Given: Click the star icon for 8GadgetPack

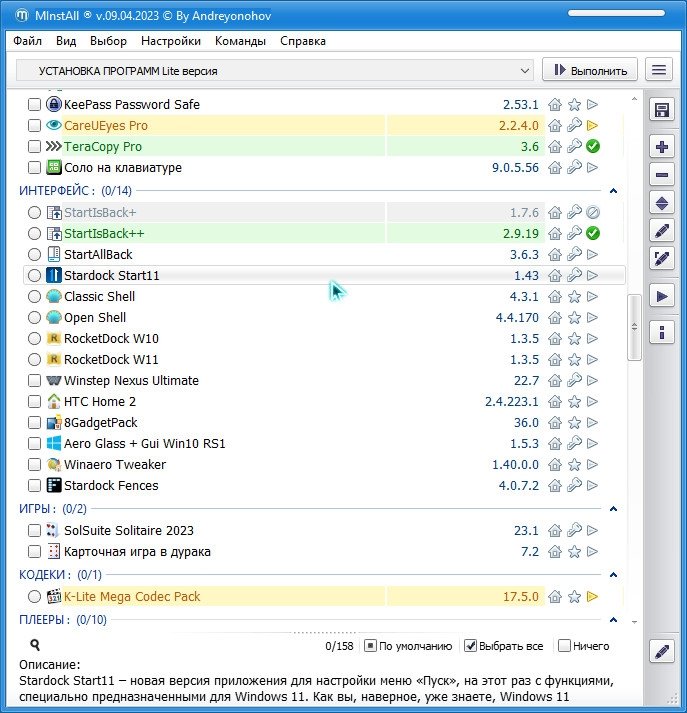Looking at the screenshot, I should click(574, 422).
